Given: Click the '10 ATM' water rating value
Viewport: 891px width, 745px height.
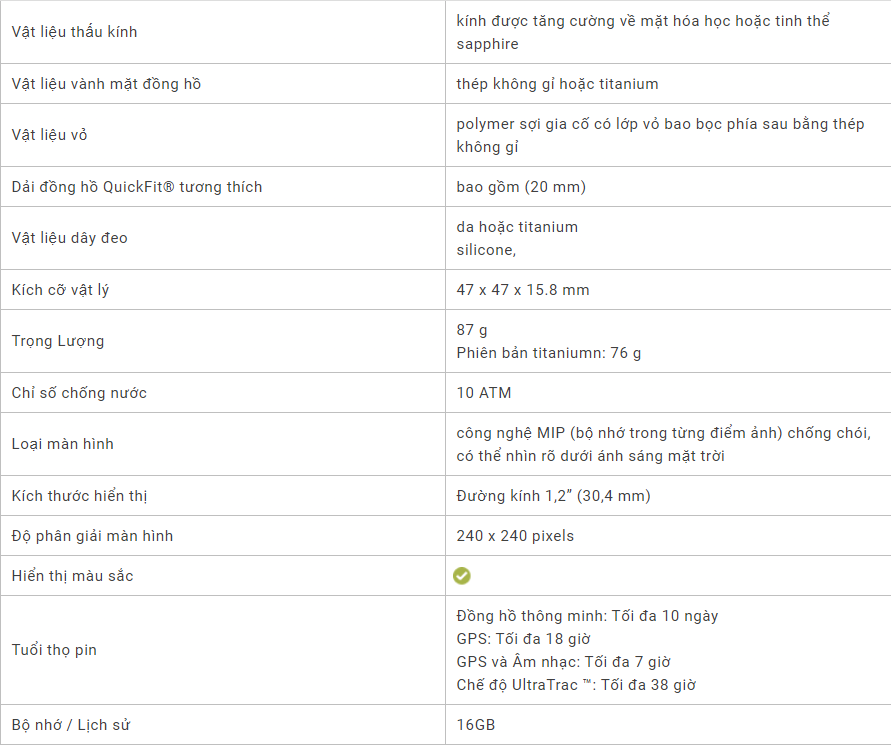Looking at the screenshot, I should point(484,393).
